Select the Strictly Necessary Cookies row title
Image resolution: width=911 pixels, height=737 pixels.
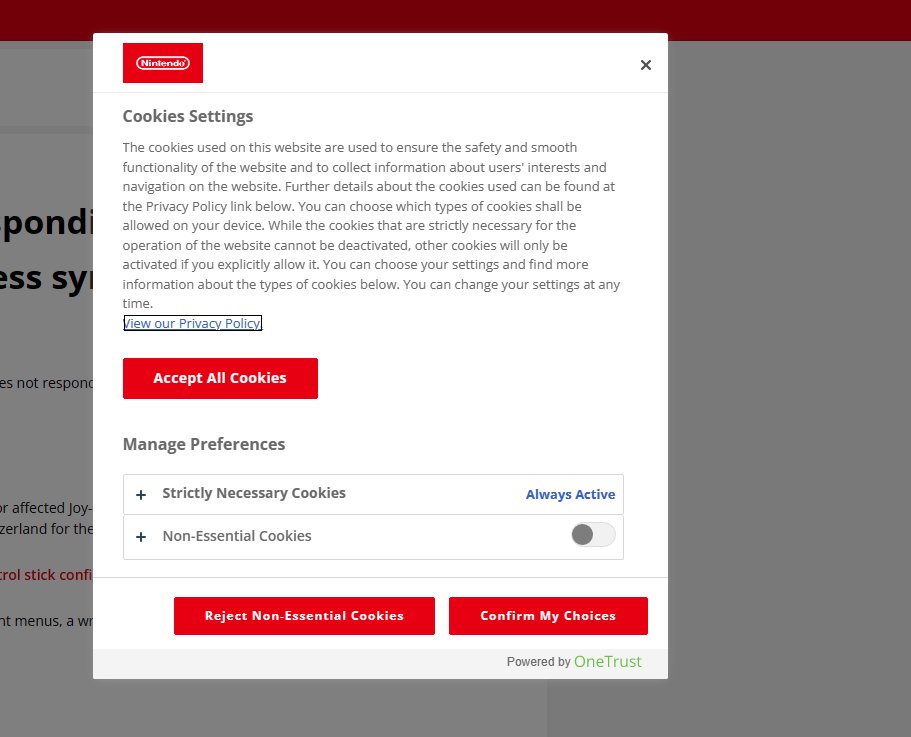[254, 493]
